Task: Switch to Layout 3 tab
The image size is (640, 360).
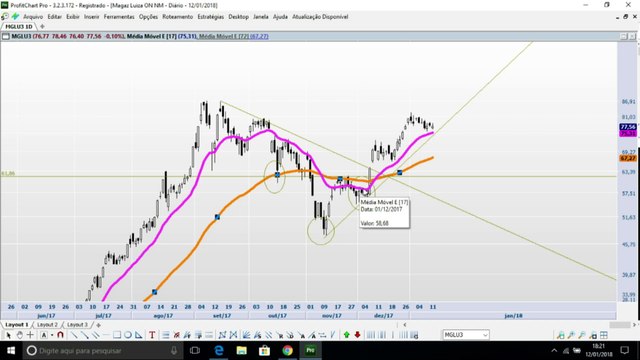Action: (78, 325)
